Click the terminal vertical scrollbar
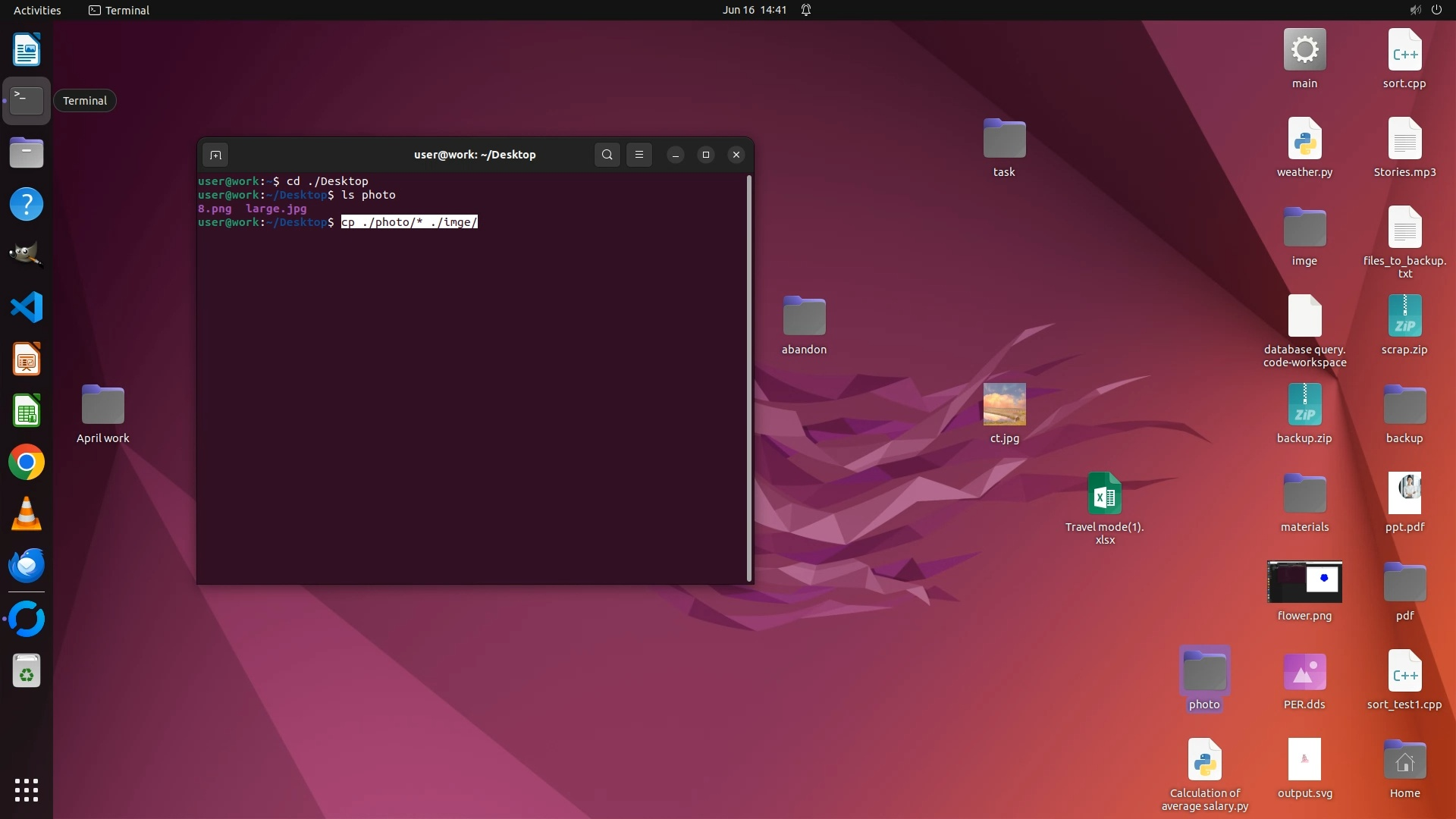This screenshot has width=1456, height=819. click(749, 378)
